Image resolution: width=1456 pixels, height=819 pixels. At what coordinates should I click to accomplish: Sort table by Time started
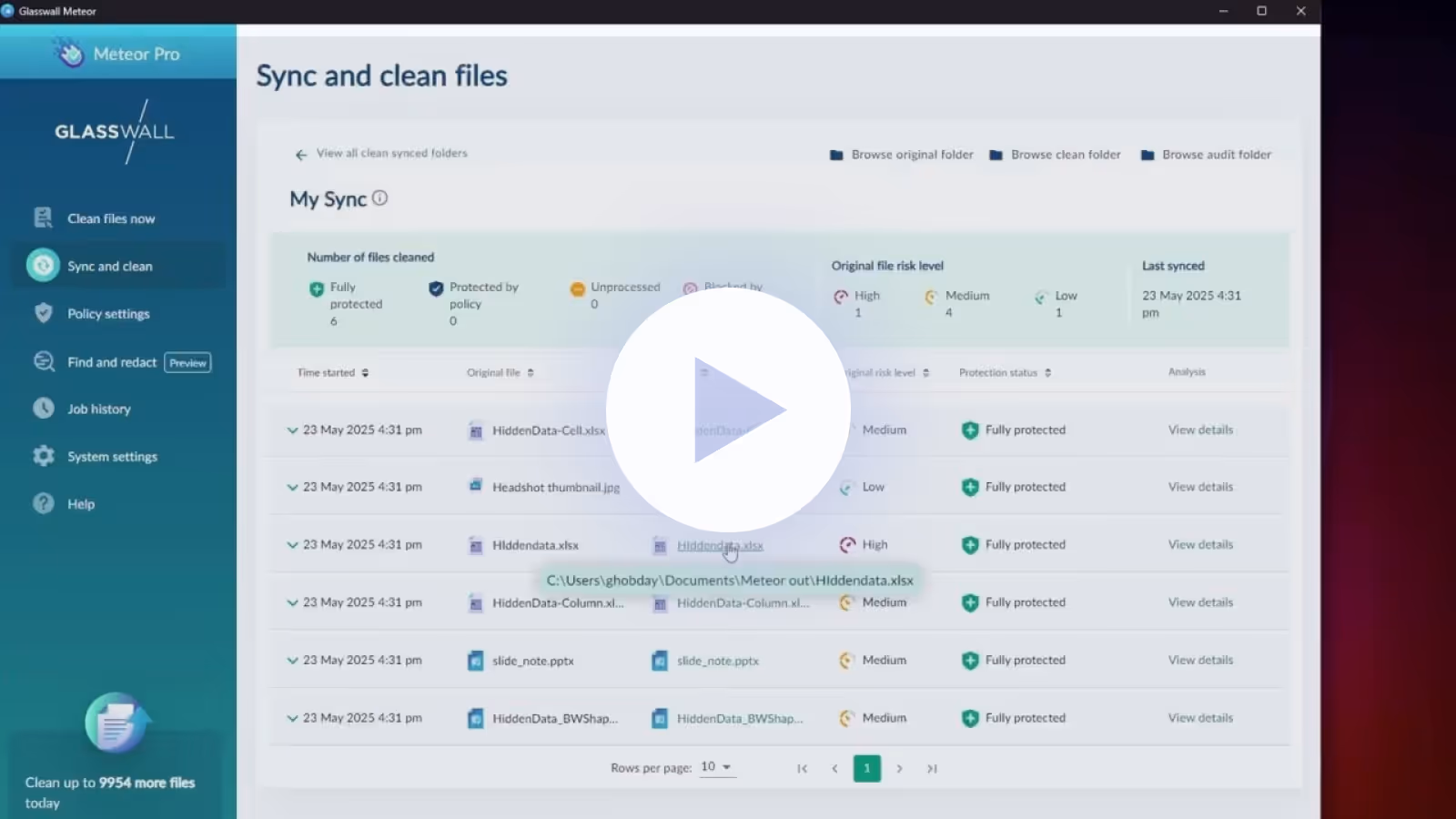[x=333, y=372]
